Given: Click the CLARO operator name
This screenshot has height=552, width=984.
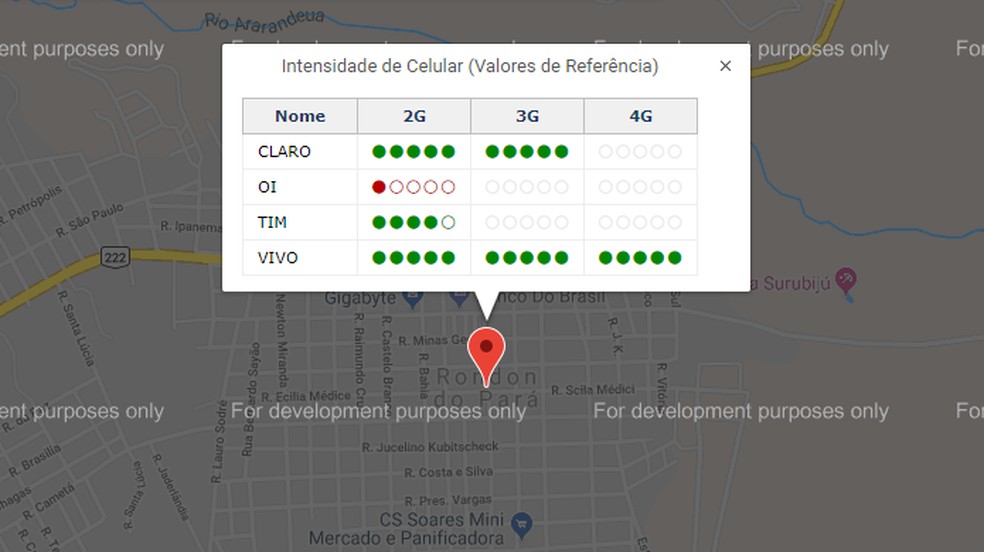Looking at the screenshot, I should pyautogui.click(x=284, y=152).
